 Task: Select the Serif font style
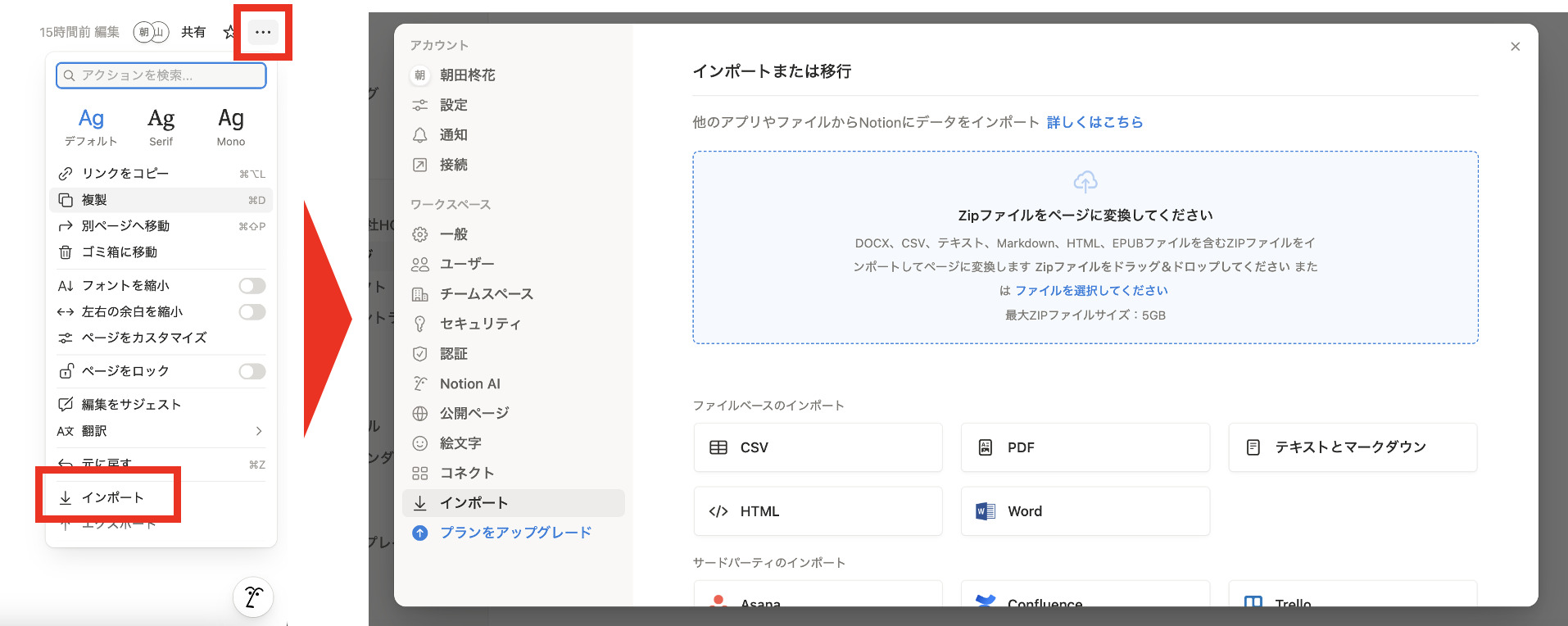(x=161, y=127)
